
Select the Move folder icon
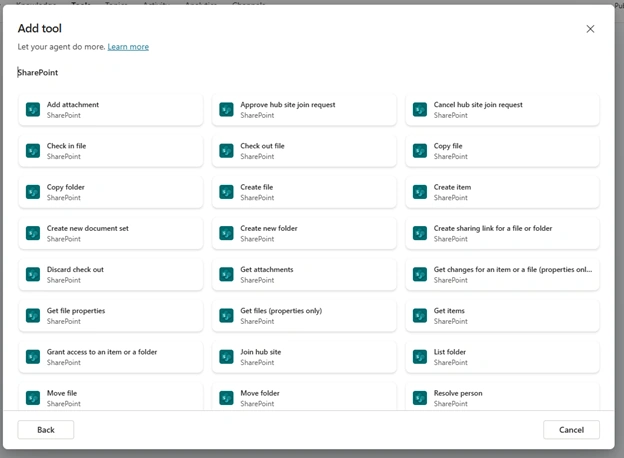point(226,398)
